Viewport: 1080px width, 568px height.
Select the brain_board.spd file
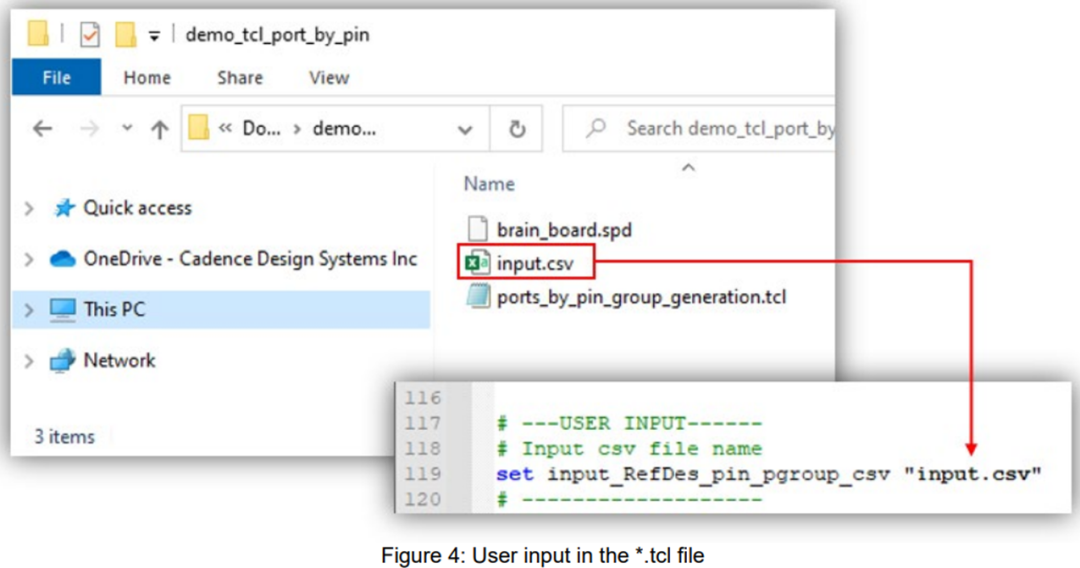(x=563, y=230)
